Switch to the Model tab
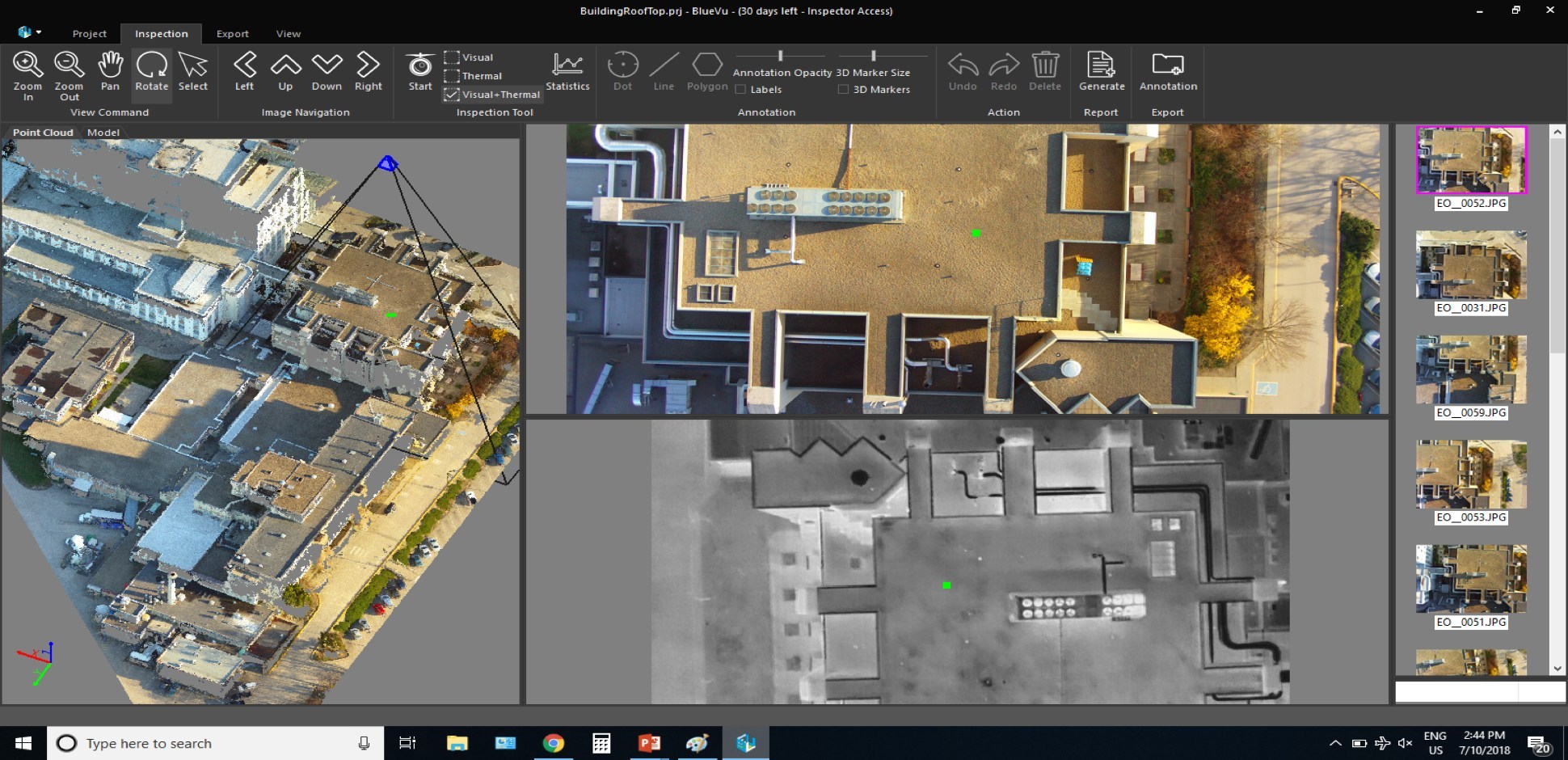Viewport: 1568px width, 760px height. (x=103, y=133)
